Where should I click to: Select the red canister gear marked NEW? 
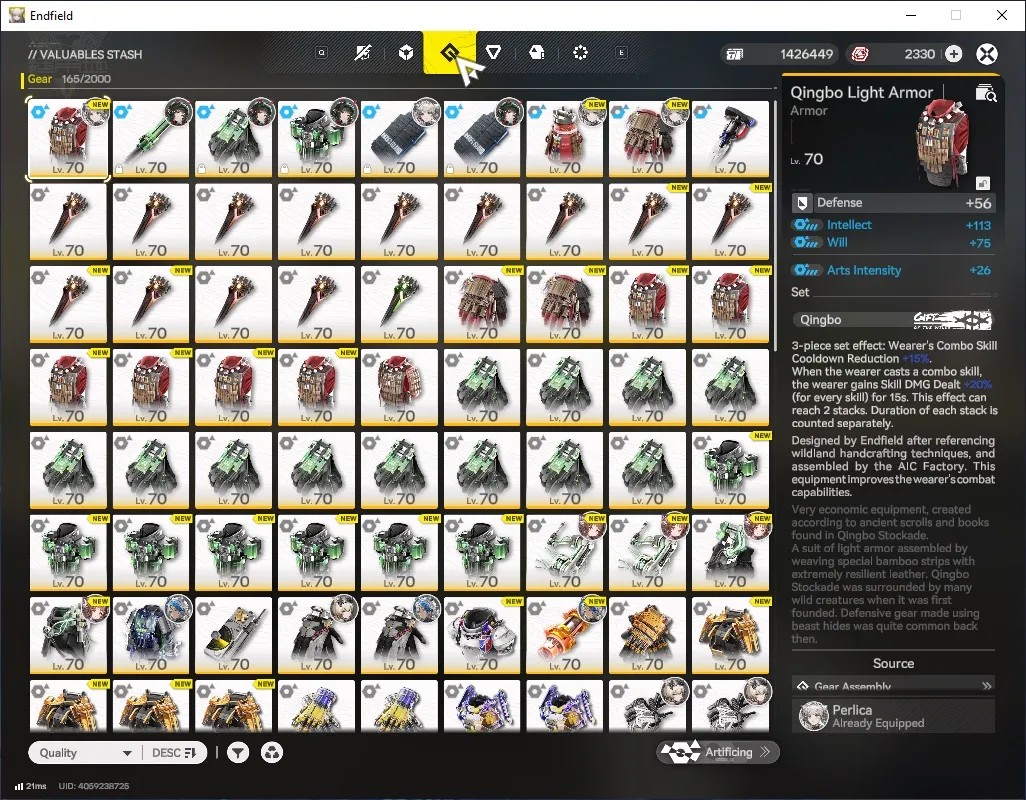click(x=565, y=139)
